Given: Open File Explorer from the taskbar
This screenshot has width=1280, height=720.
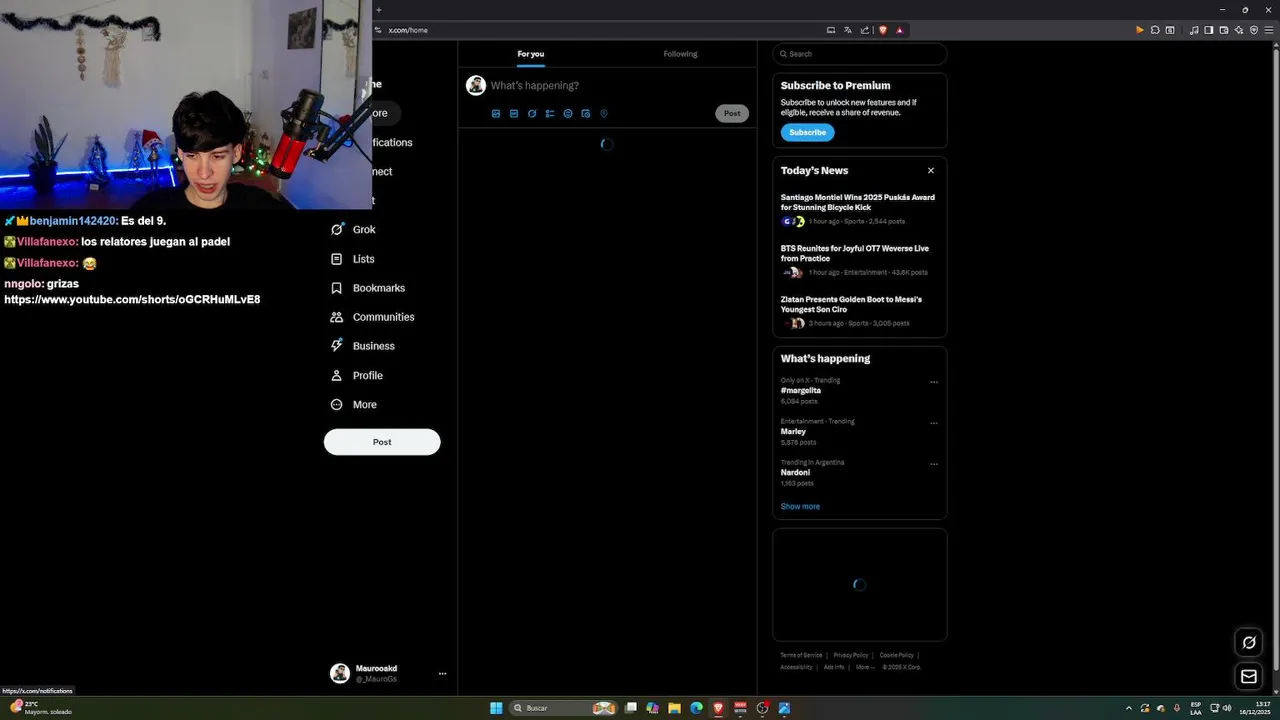Looking at the screenshot, I should (675, 708).
